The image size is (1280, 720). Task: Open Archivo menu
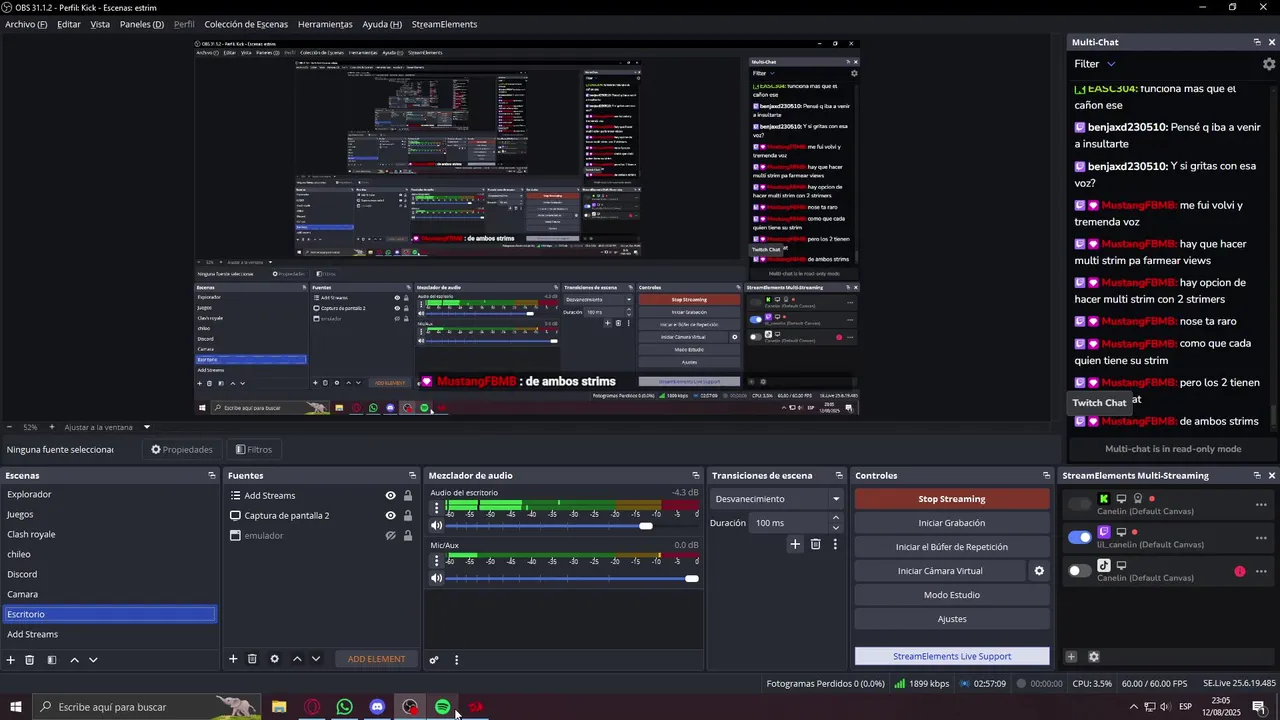[26, 24]
